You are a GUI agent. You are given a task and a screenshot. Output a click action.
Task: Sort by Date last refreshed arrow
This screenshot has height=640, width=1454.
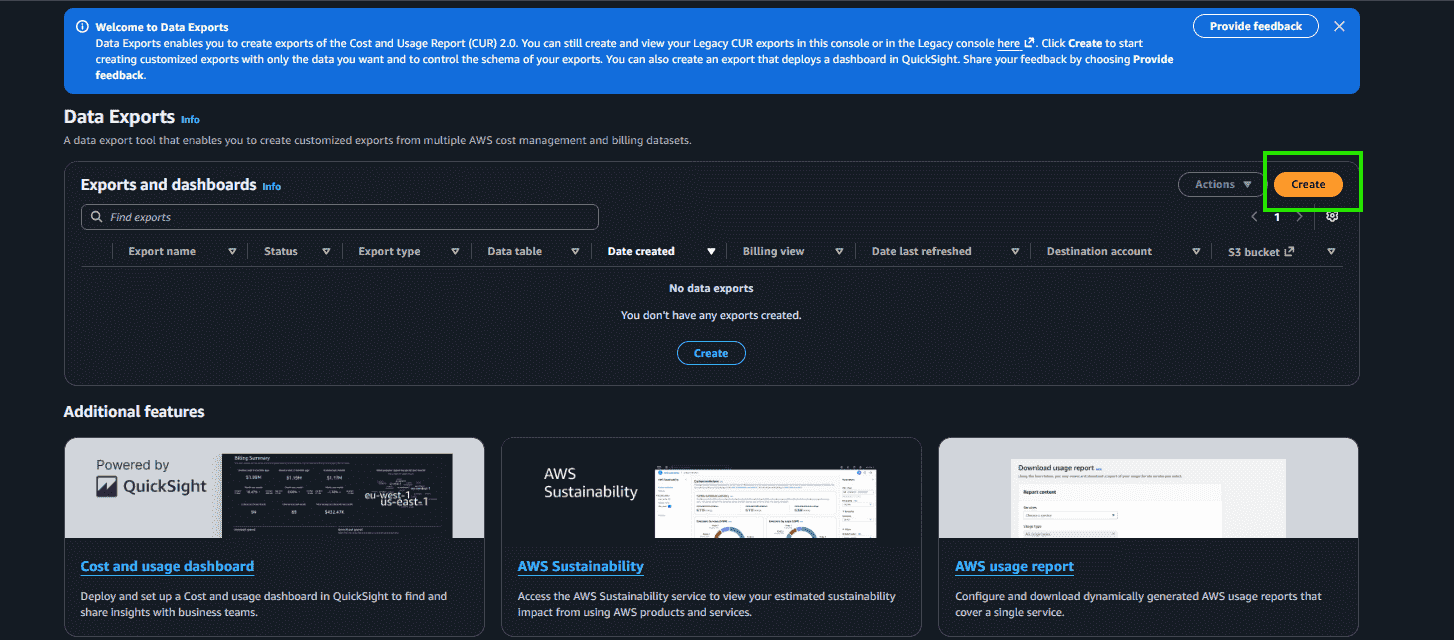(1016, 252)
